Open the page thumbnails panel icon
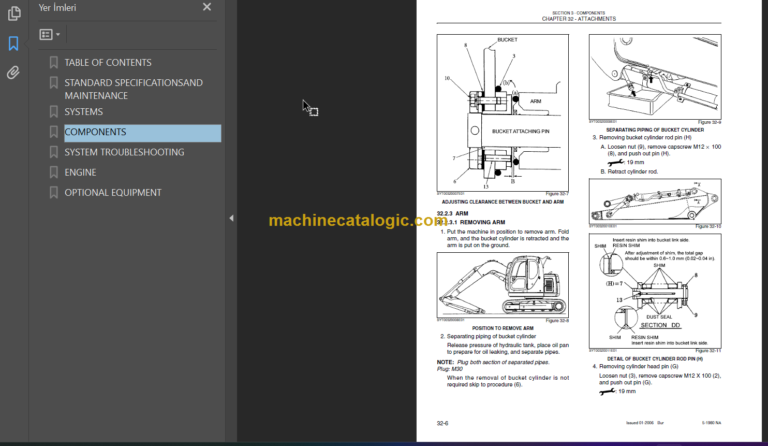The width and height of the screenshot is (768, 446). pos(13,14)
